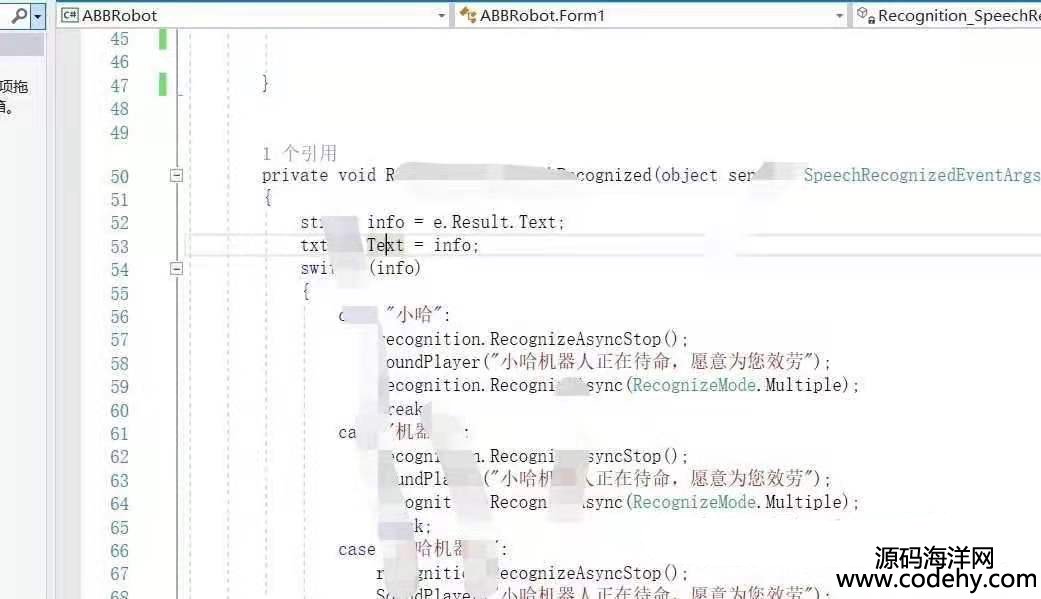Click the green change marker on line 45
The width and height of the screenshot is (1041, 599).
163,39
